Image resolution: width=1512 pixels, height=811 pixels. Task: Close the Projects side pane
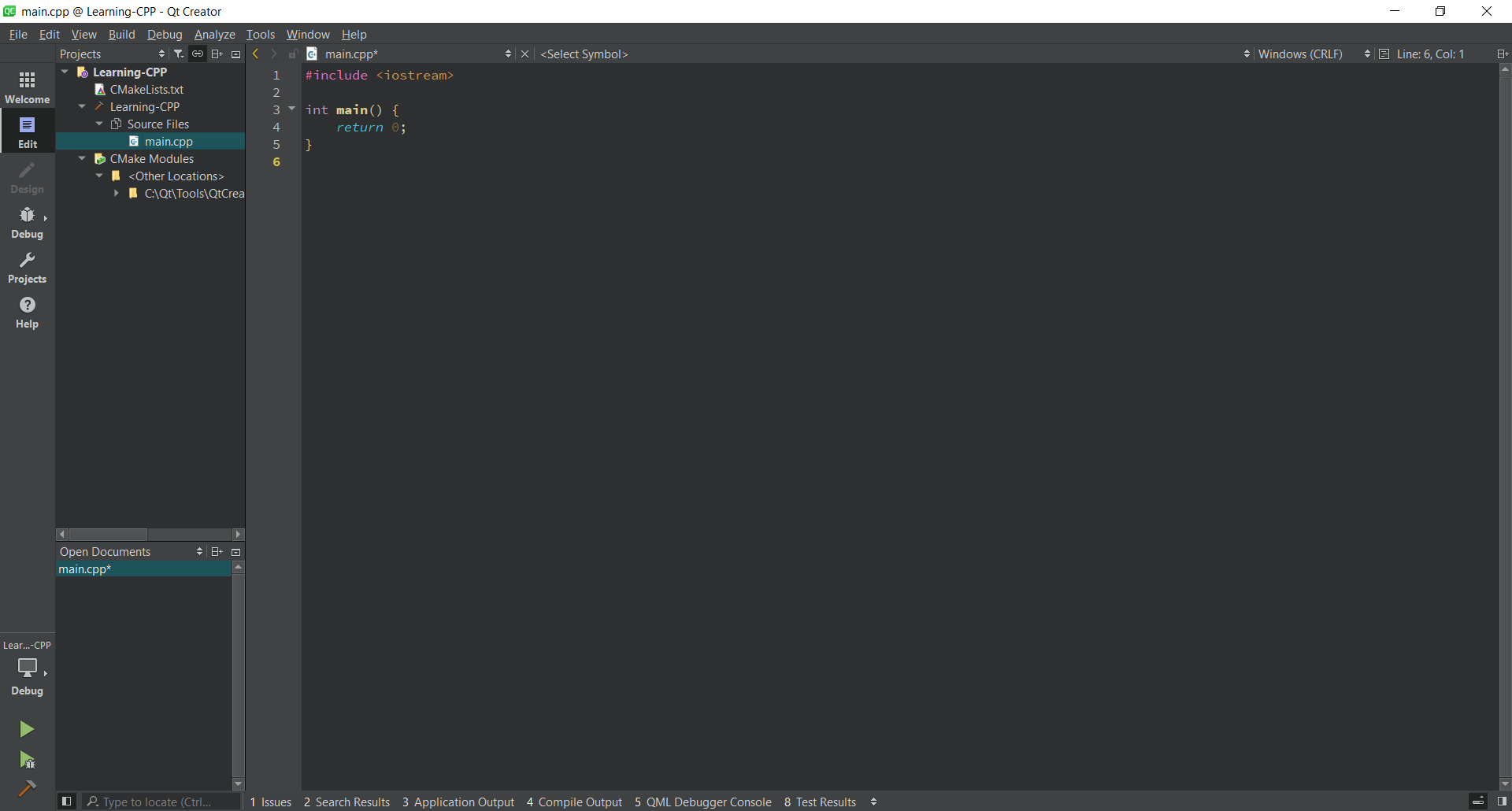coord(235,54)
